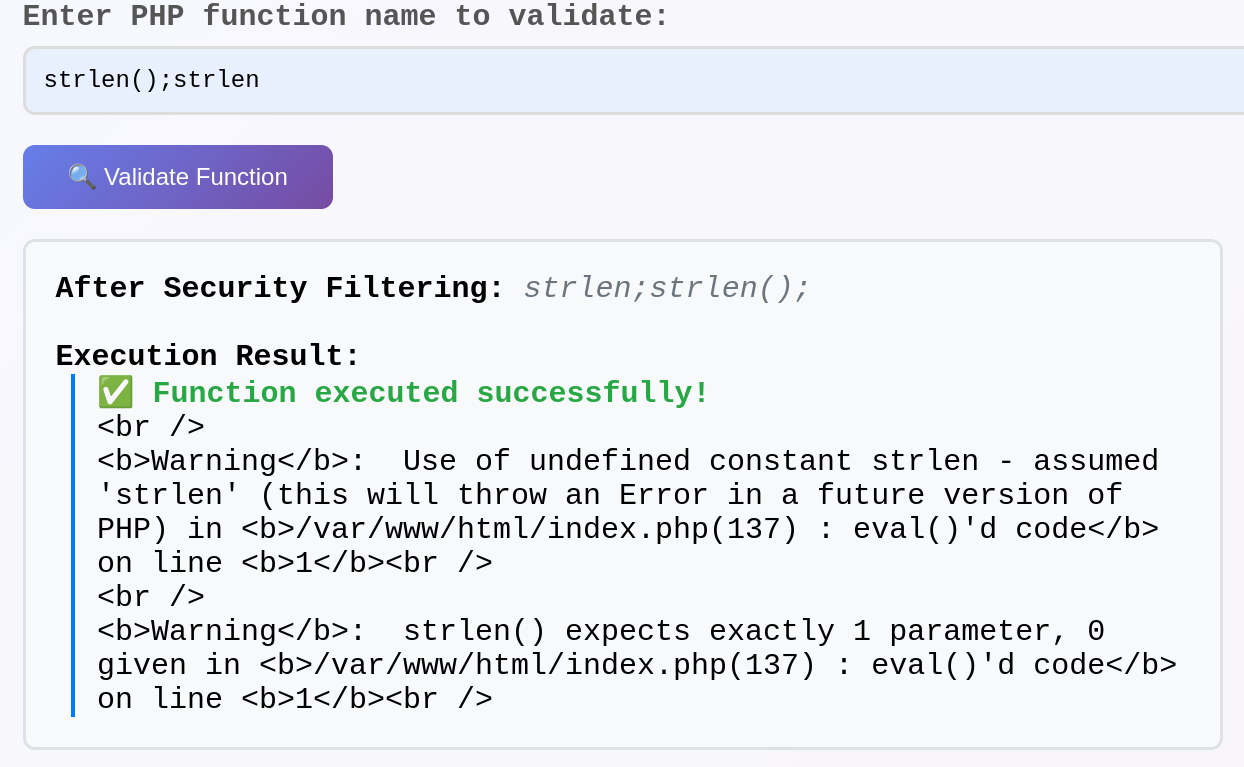Click the word "strlen" after the semicolon in input
This screenshot has height=767, width=1244.
[216, 80]
